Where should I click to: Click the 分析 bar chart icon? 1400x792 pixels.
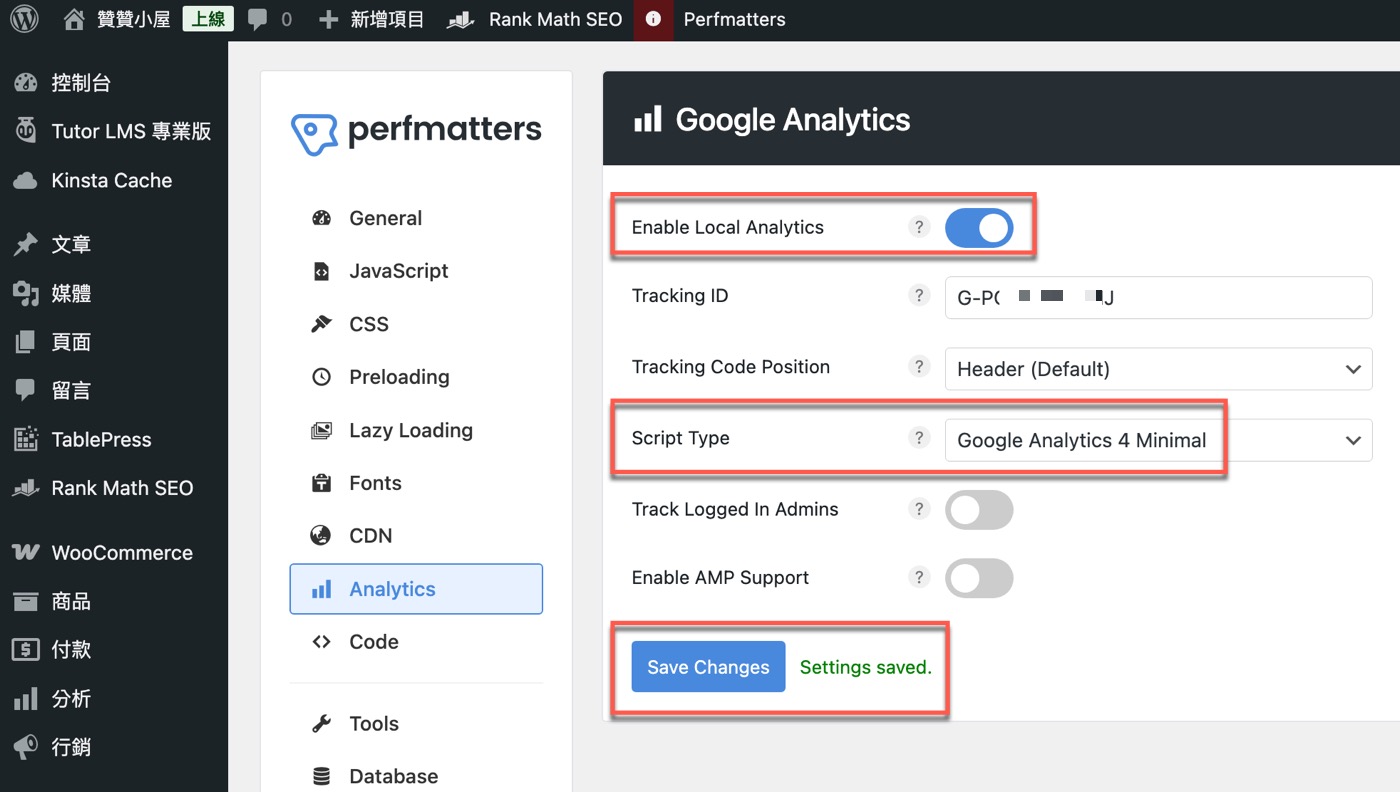(26, 699)
